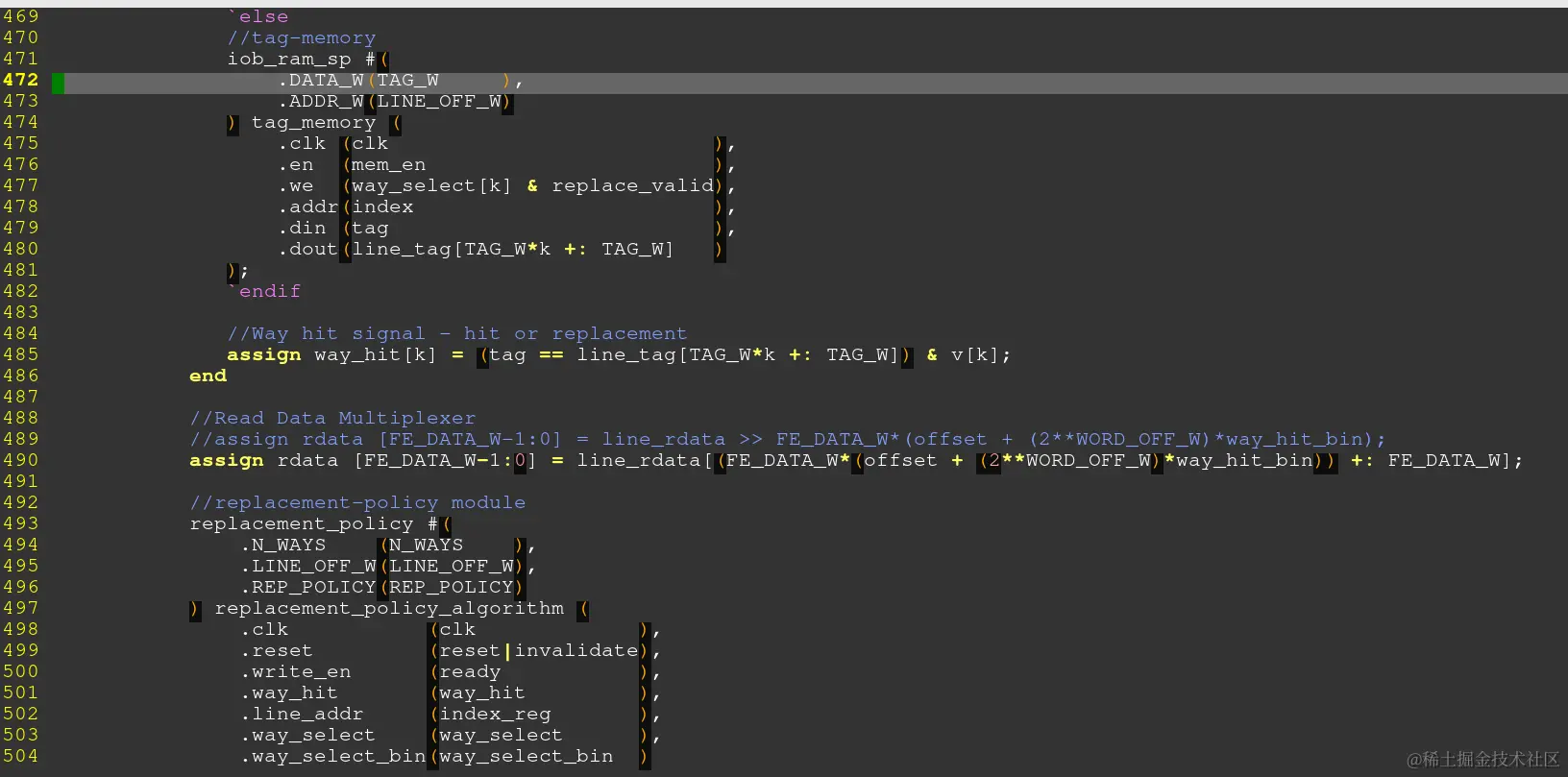Click v[k] at end of line 485
The image size is (1568, 777).
click(975, 354)
